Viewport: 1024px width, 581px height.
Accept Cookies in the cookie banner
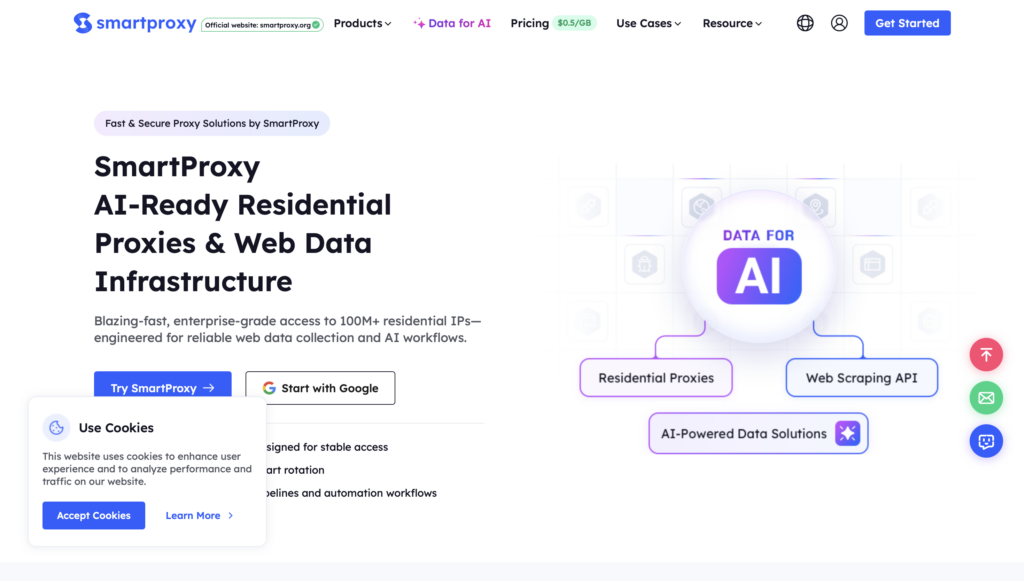(93, 516)
